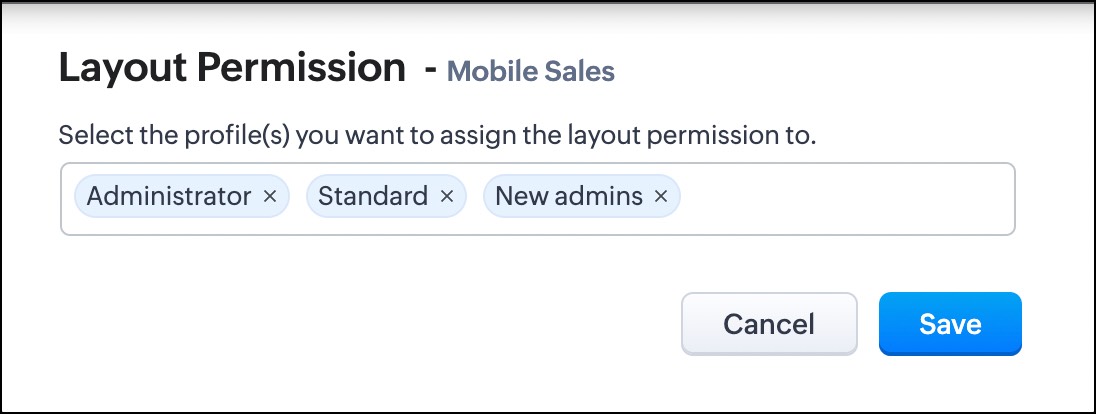Save the layout permission settings
This screenshot has height=414, width=1096.
tap(950, 324)
